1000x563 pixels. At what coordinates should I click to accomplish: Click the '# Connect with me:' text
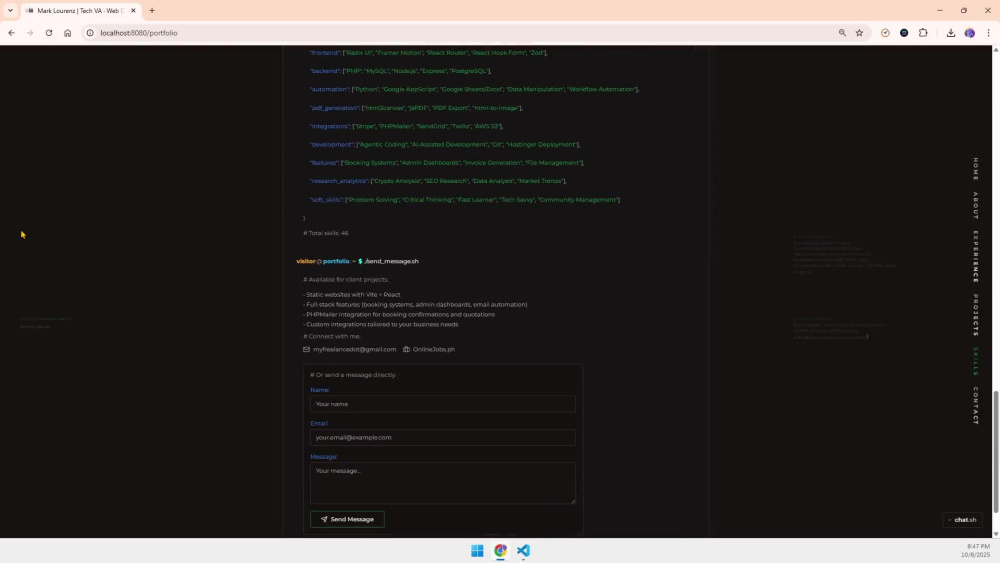[x=332, y=336]
